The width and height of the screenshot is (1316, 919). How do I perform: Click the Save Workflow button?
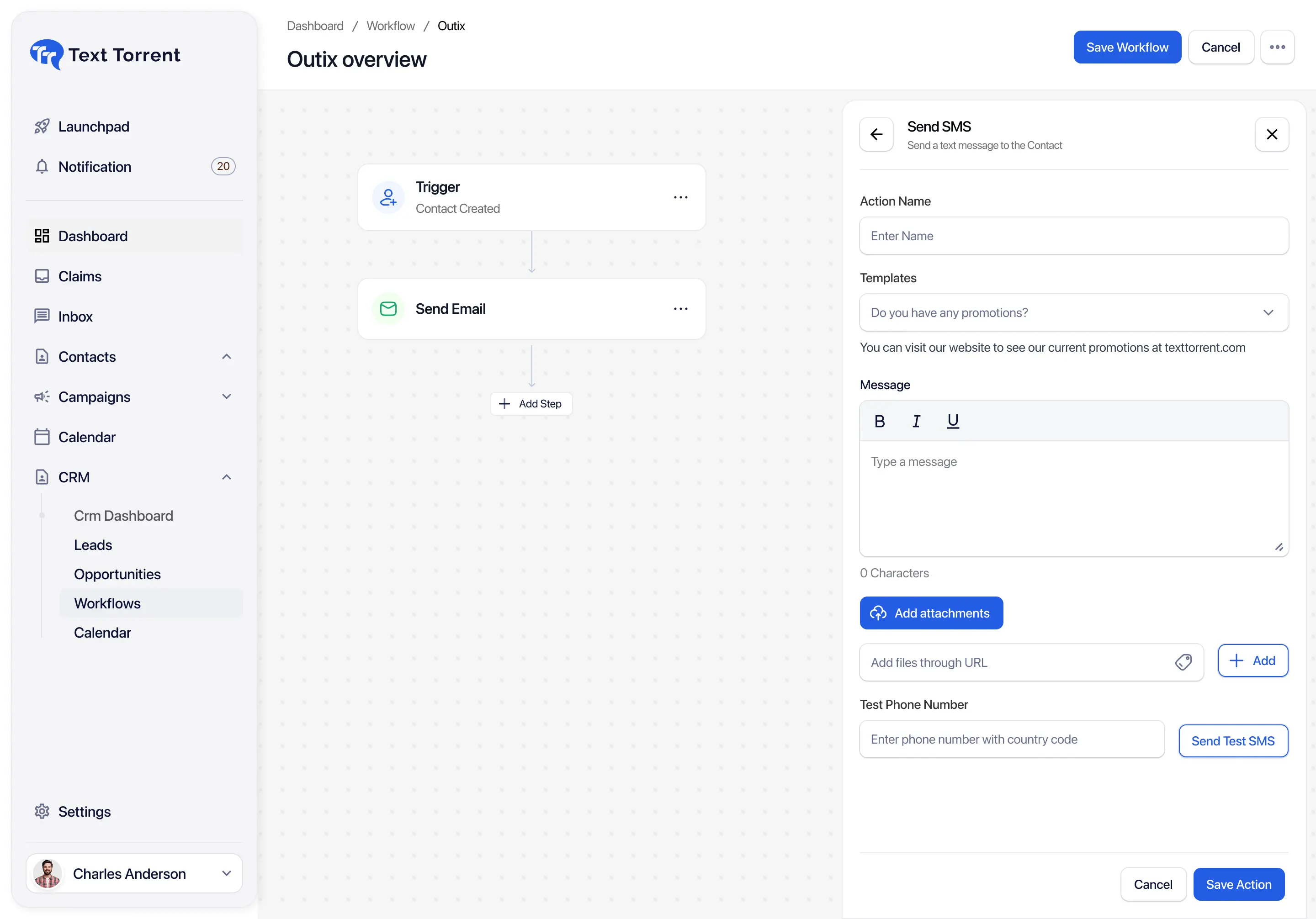1127,47
